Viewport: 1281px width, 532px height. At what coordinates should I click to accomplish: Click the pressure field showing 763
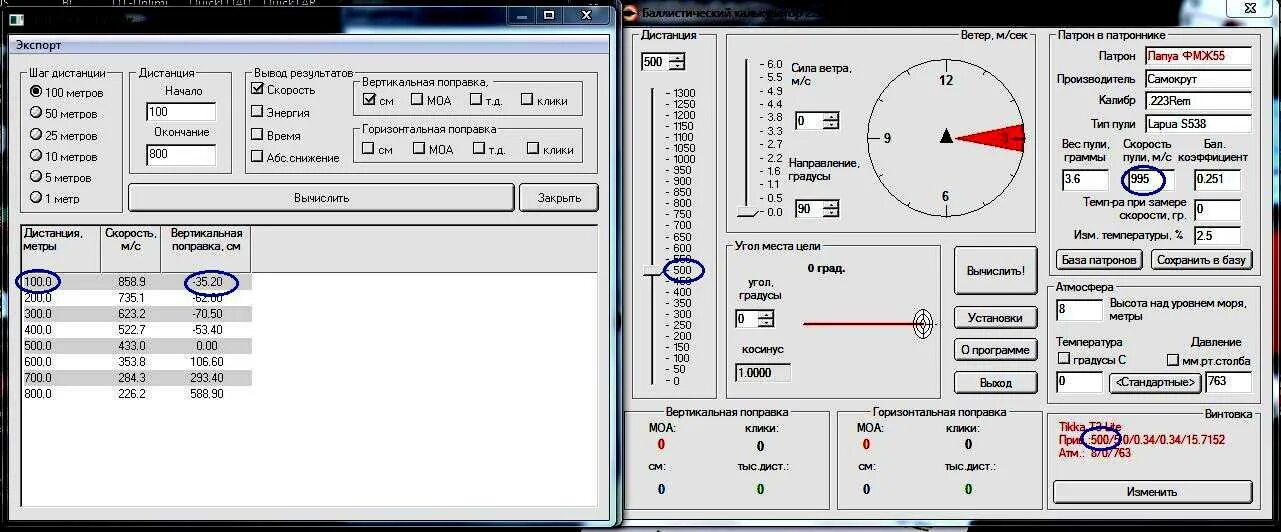click(1229, 382)
